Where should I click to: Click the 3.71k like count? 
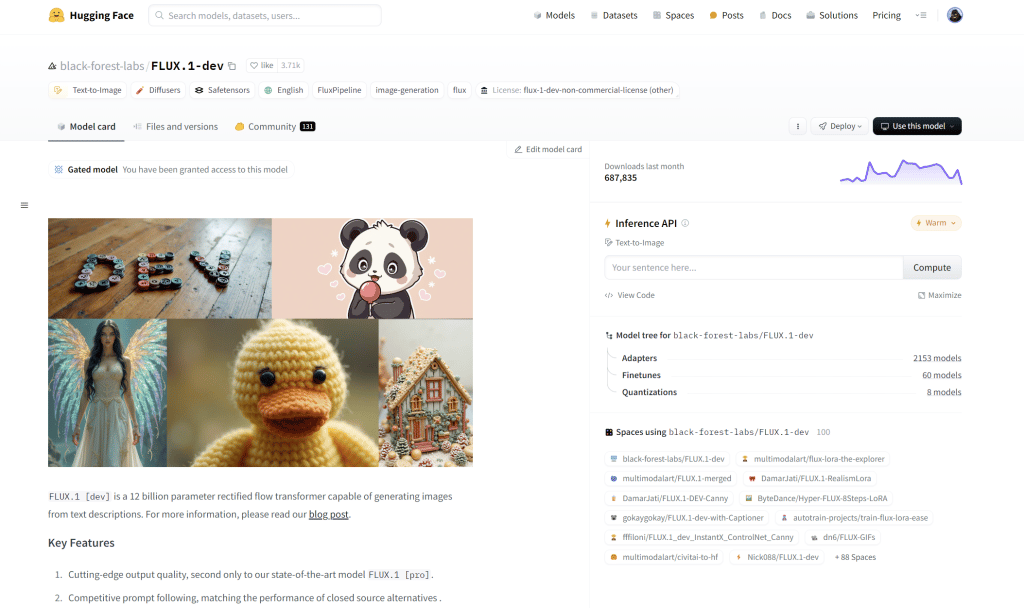click(x=291, y=65)
